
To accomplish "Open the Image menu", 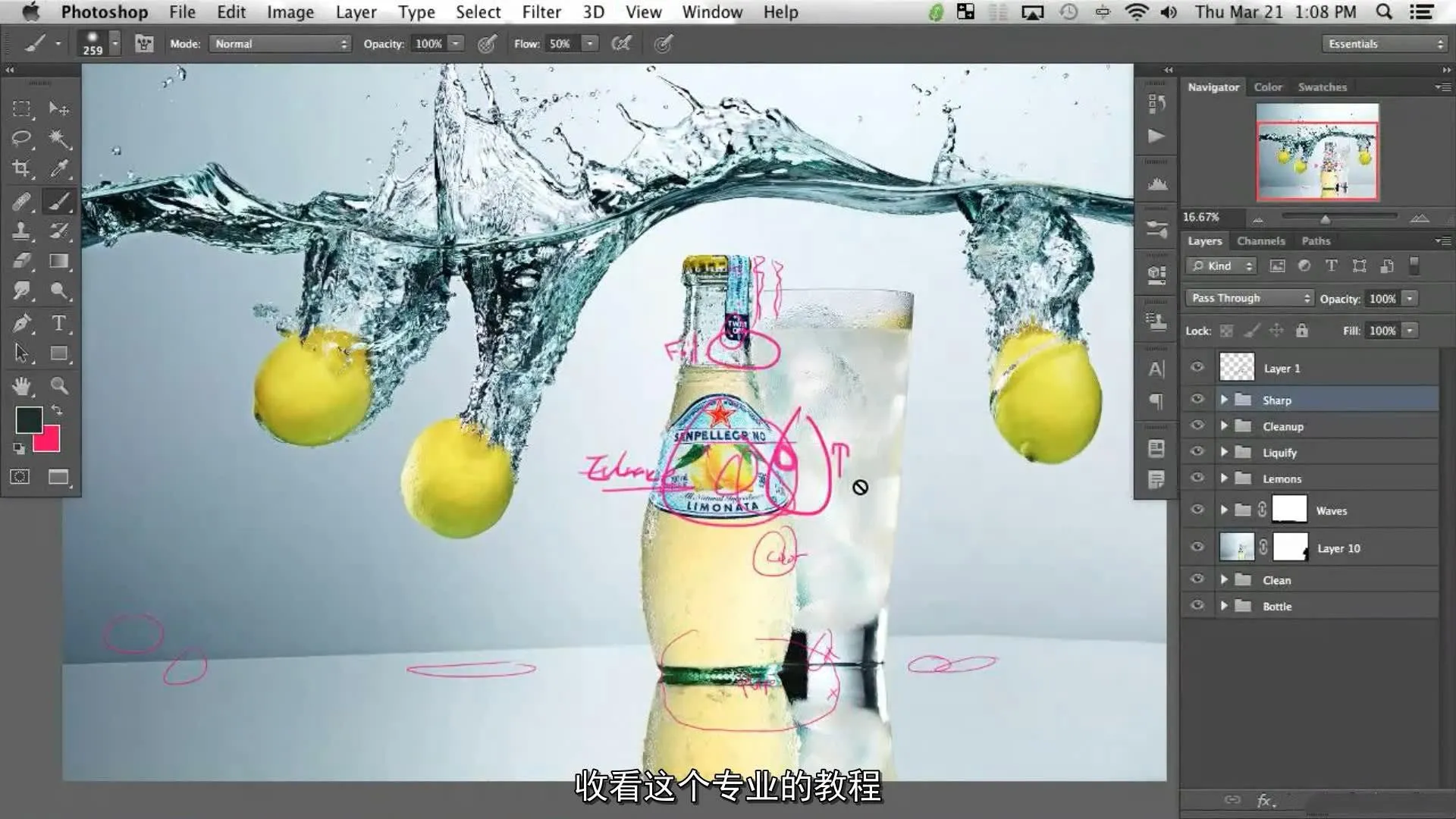I will pos(290,12).
